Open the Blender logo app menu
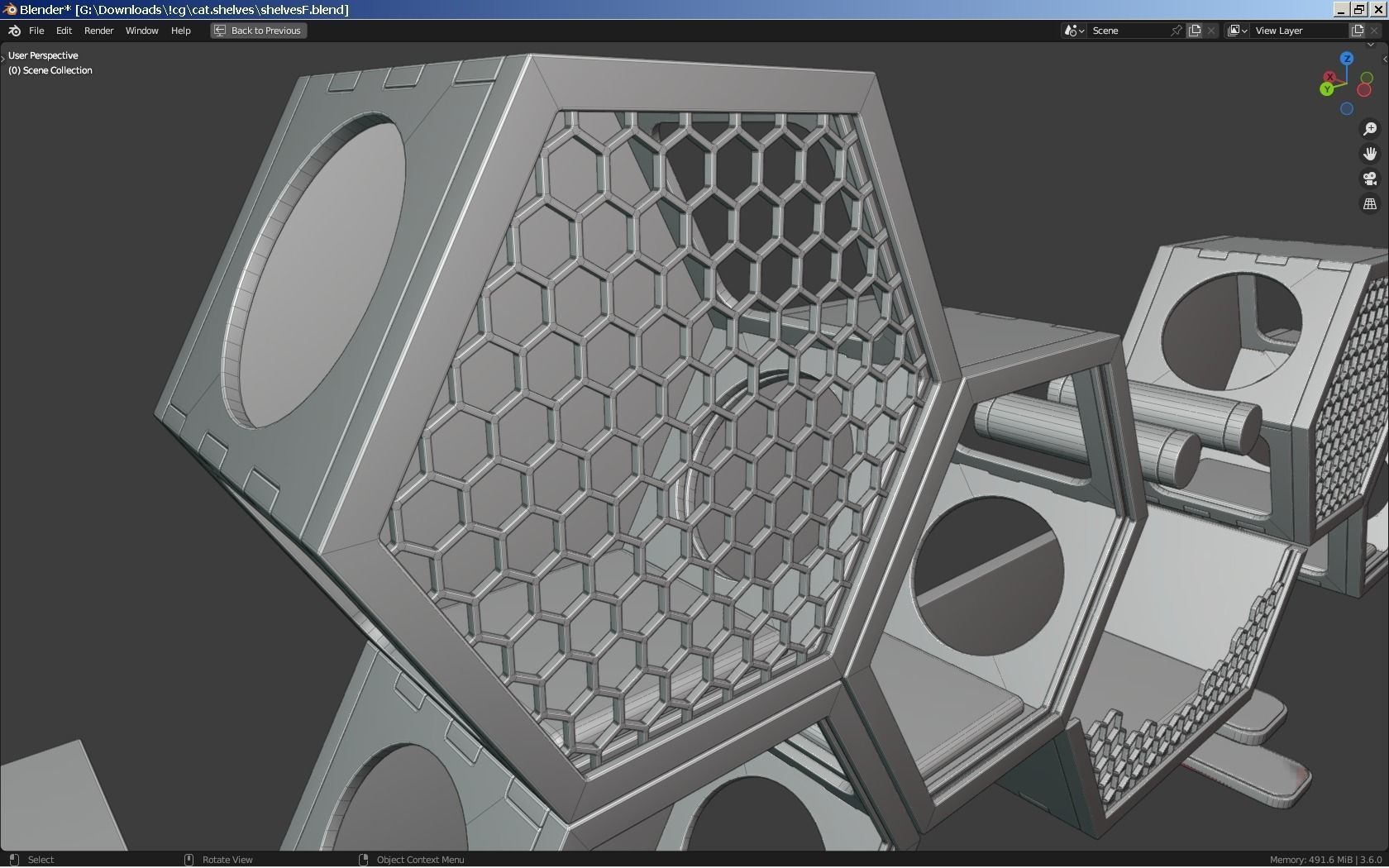Viewport: 1389px width, 868px height. (14, 31)
